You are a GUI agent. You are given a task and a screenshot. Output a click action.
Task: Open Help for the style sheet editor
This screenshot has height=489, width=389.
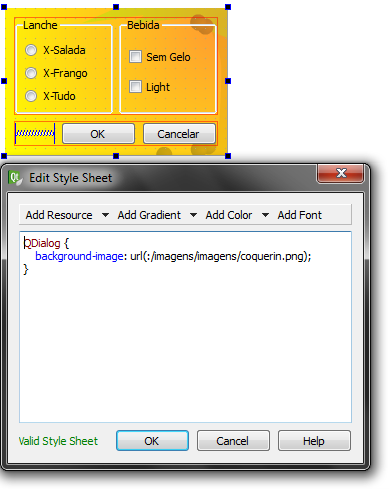pos(314,441)
